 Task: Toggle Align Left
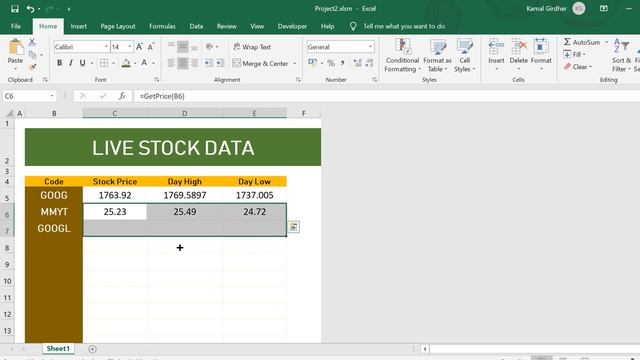click(171, 63)
